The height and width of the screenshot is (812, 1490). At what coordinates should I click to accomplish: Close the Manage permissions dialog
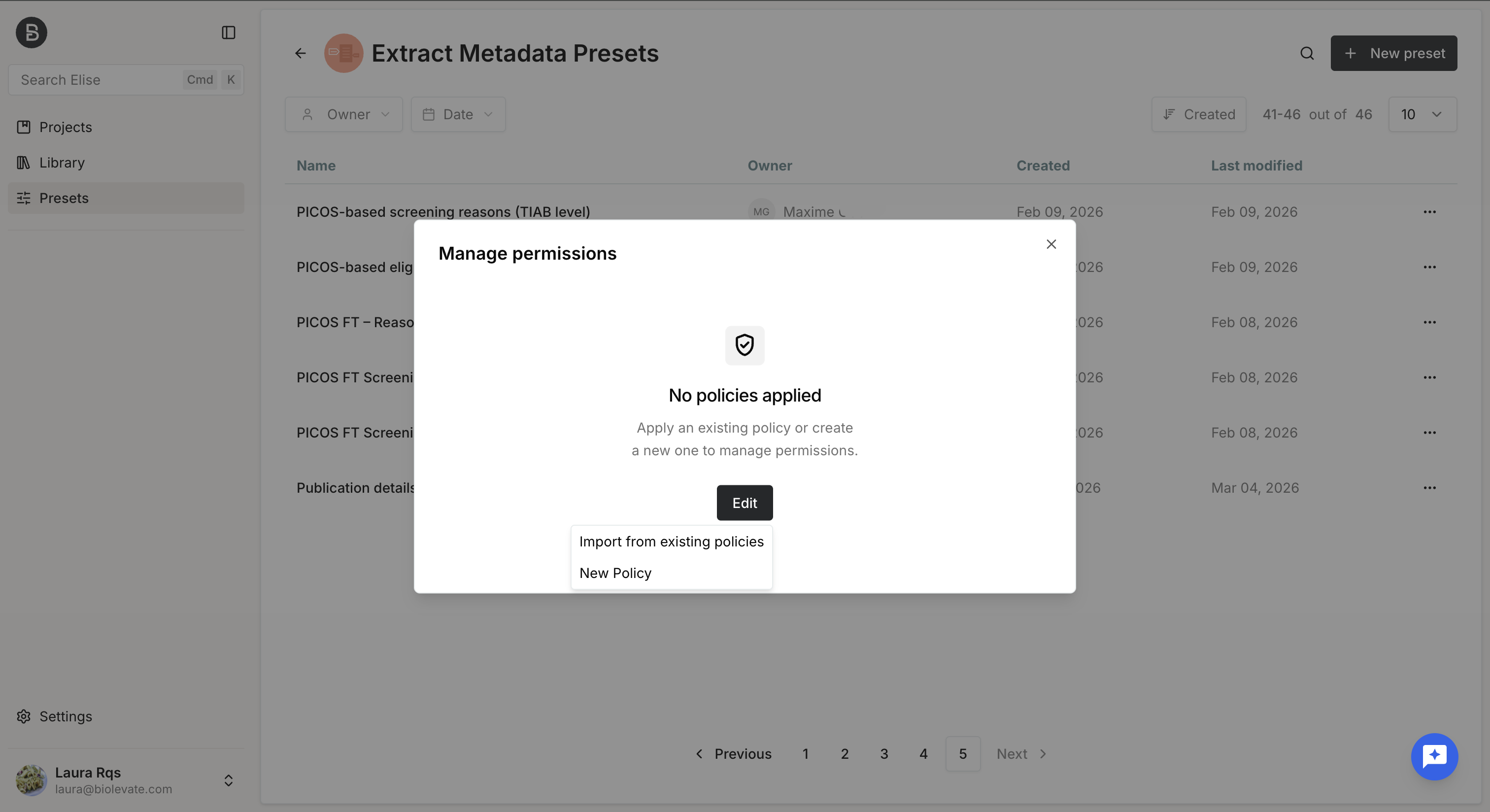(x=1051, y=244)
